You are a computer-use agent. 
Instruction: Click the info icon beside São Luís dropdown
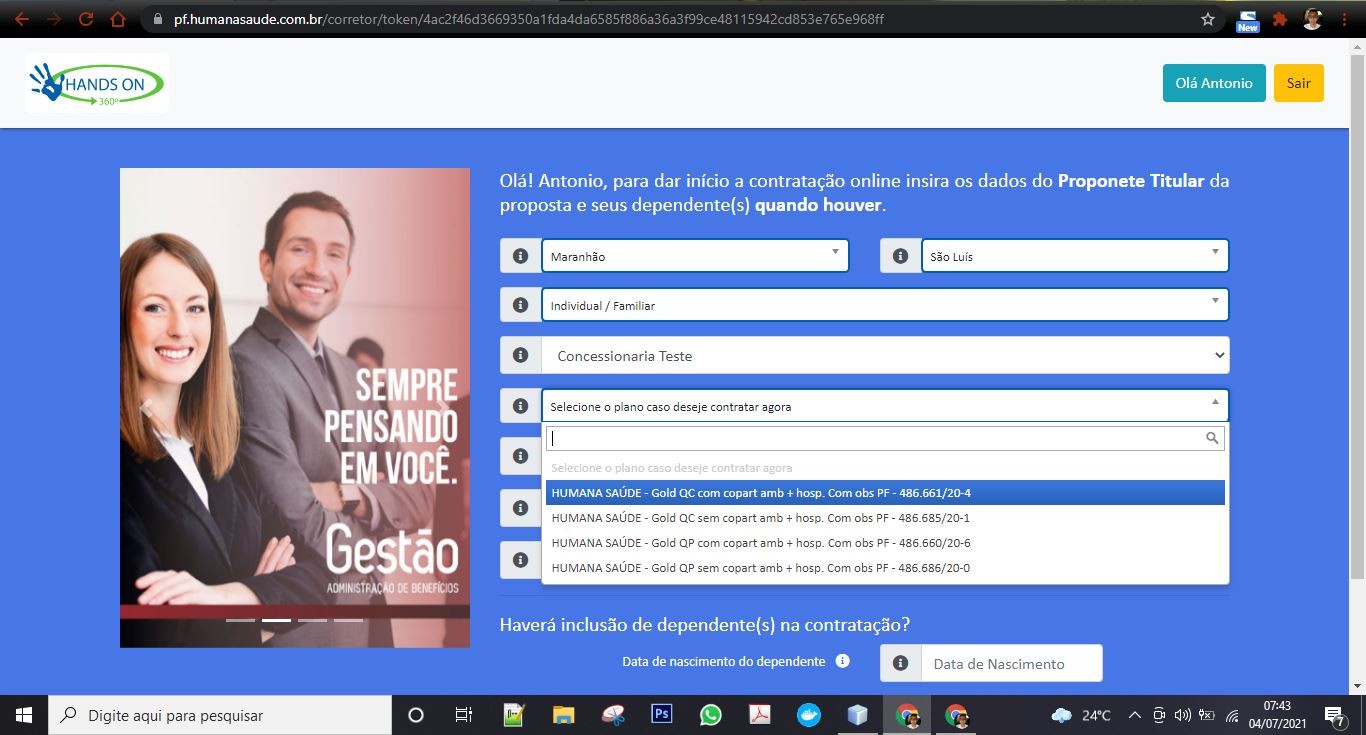point(900,256)
